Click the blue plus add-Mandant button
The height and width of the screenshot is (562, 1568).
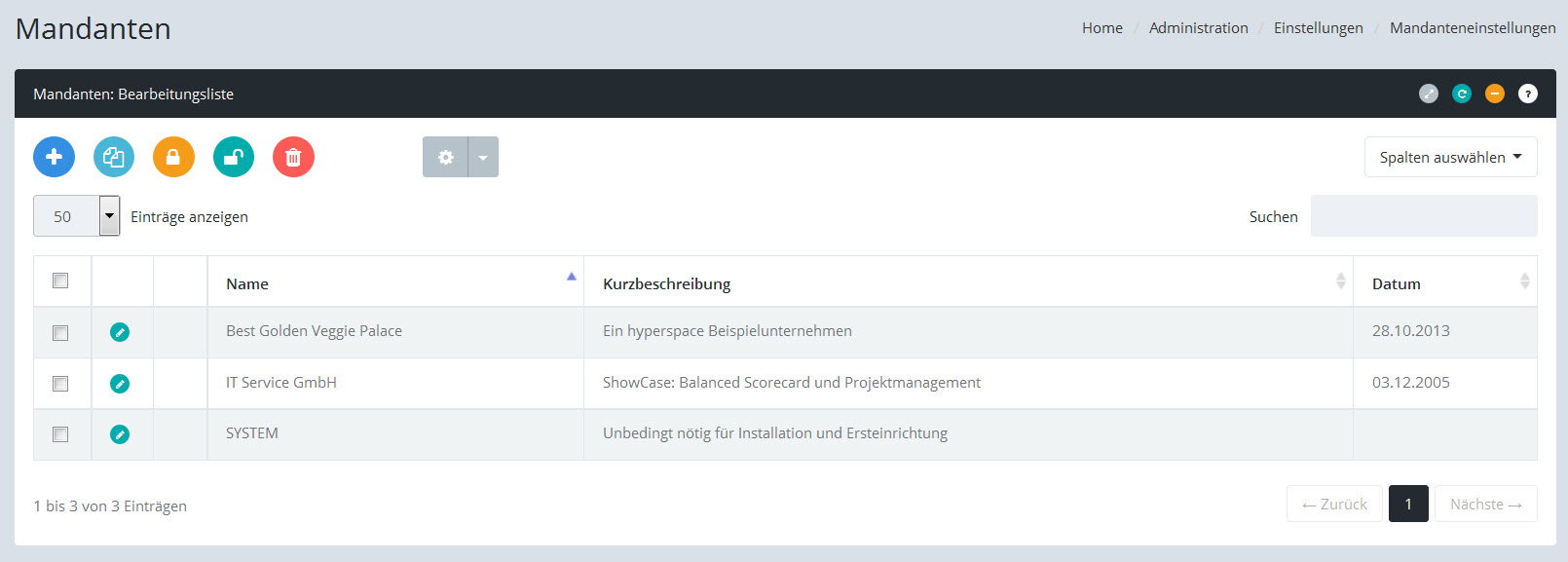point(54,157)
